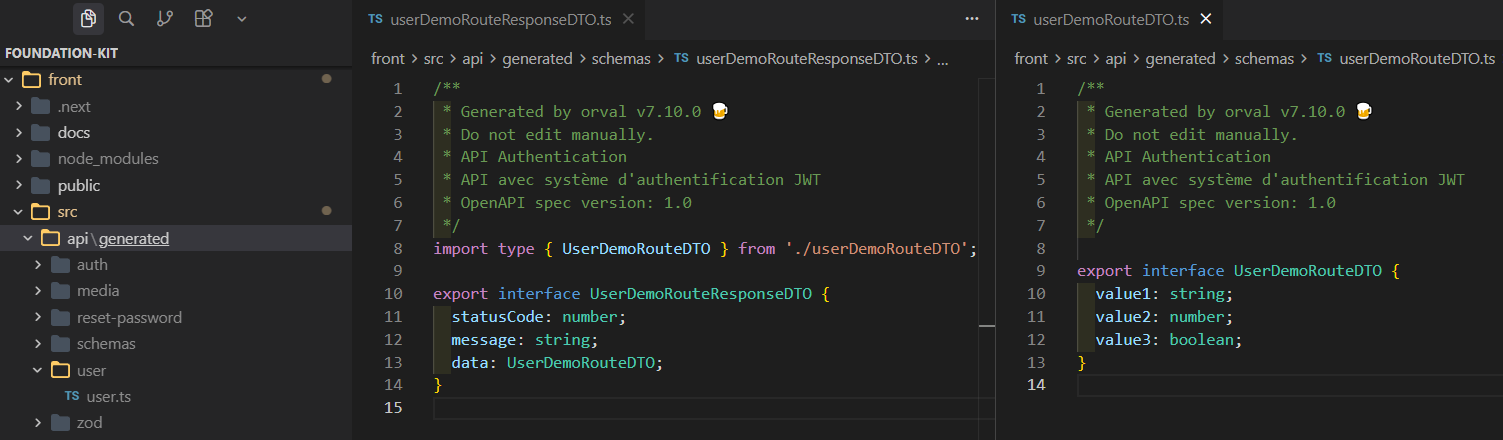Screen dimensions: 1503x440
Task: Select the api\generated folder icon
Action: pyautogui.click(x=50, y=238)
